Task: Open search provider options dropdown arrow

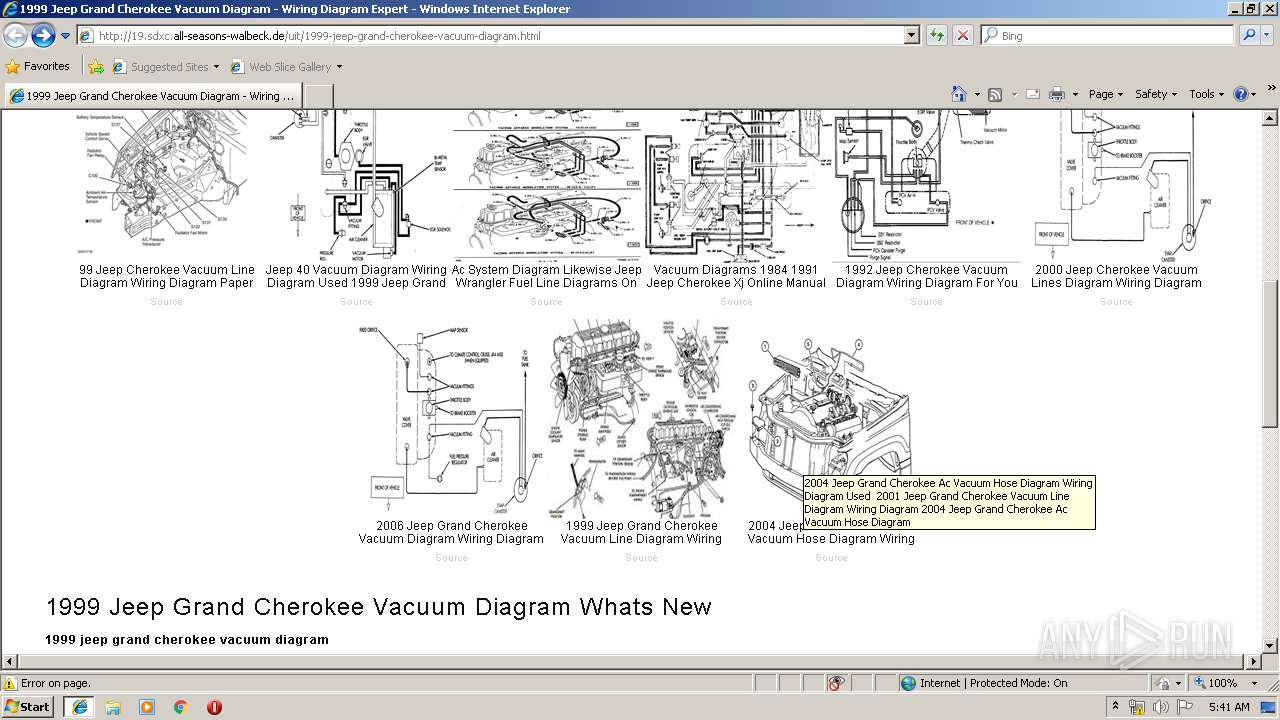Action: click(1268, 35)
